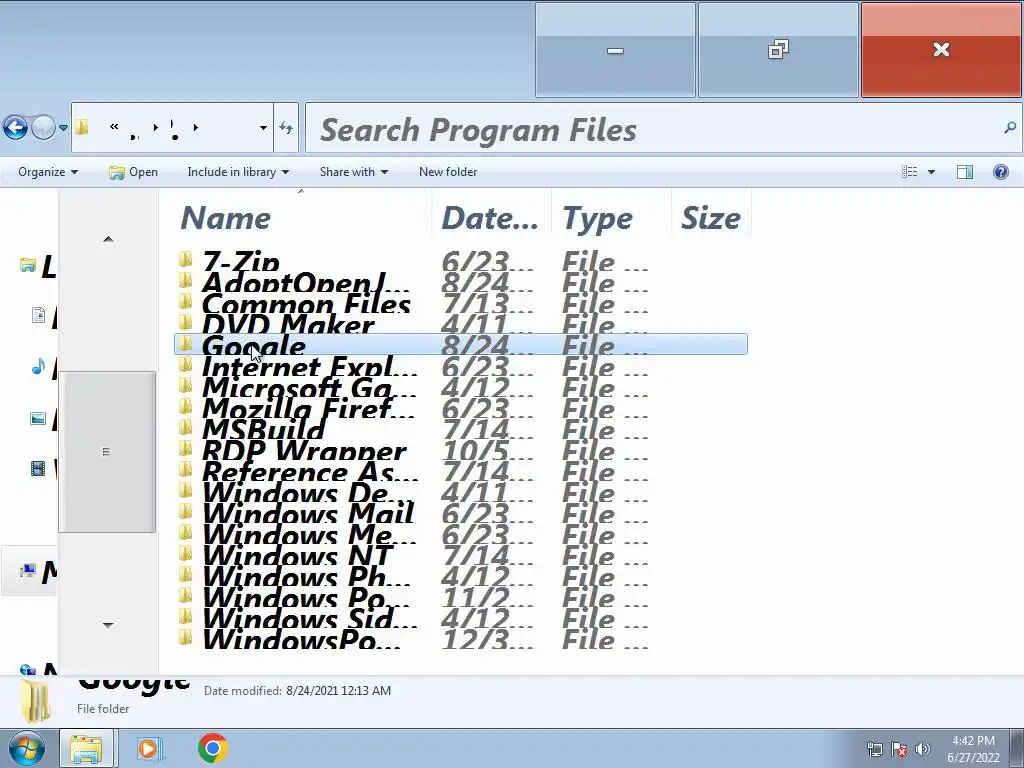
Task: Open Pictures library icon in sidebar
Action: [38, 418]
